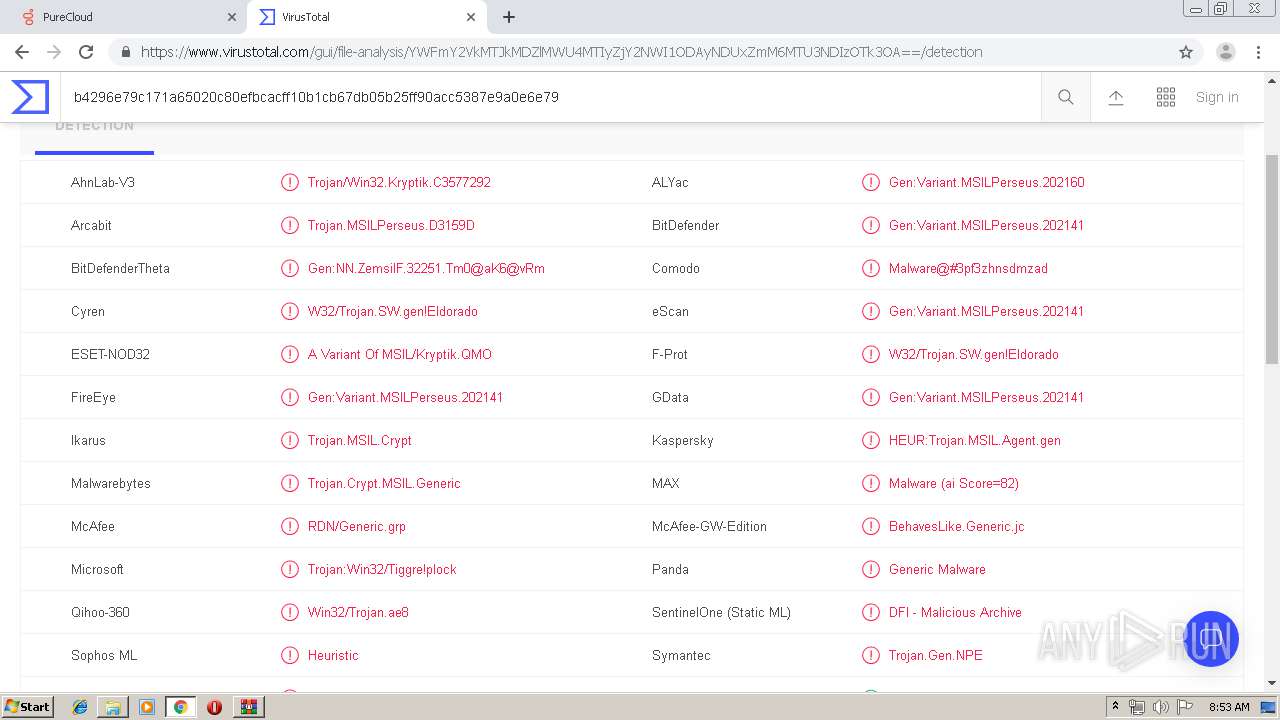Screen dimensions: 1280x720
Task: Select the VirusTotal browser tab
Action: pyautogui.click(x=365, y=17)
